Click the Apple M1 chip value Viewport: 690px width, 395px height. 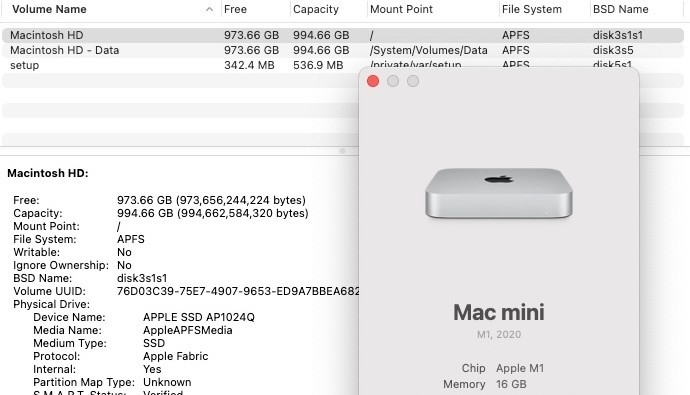point(520,368)
